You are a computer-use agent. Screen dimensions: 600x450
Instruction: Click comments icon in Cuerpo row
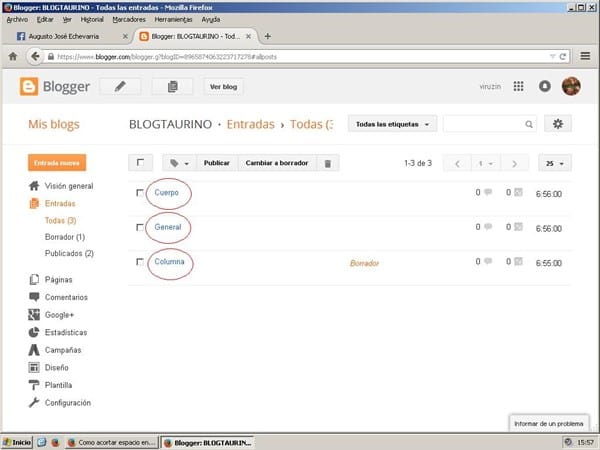(488, 192)
